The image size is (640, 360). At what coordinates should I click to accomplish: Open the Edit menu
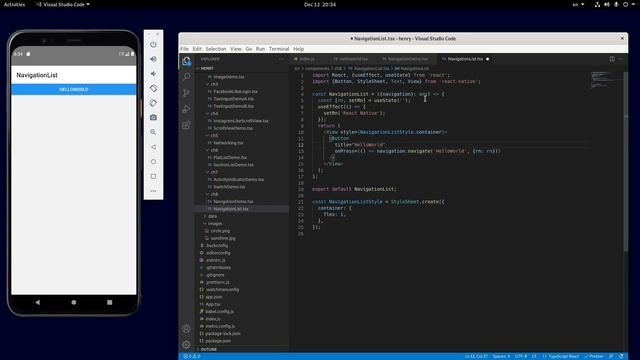coord(197,49)
